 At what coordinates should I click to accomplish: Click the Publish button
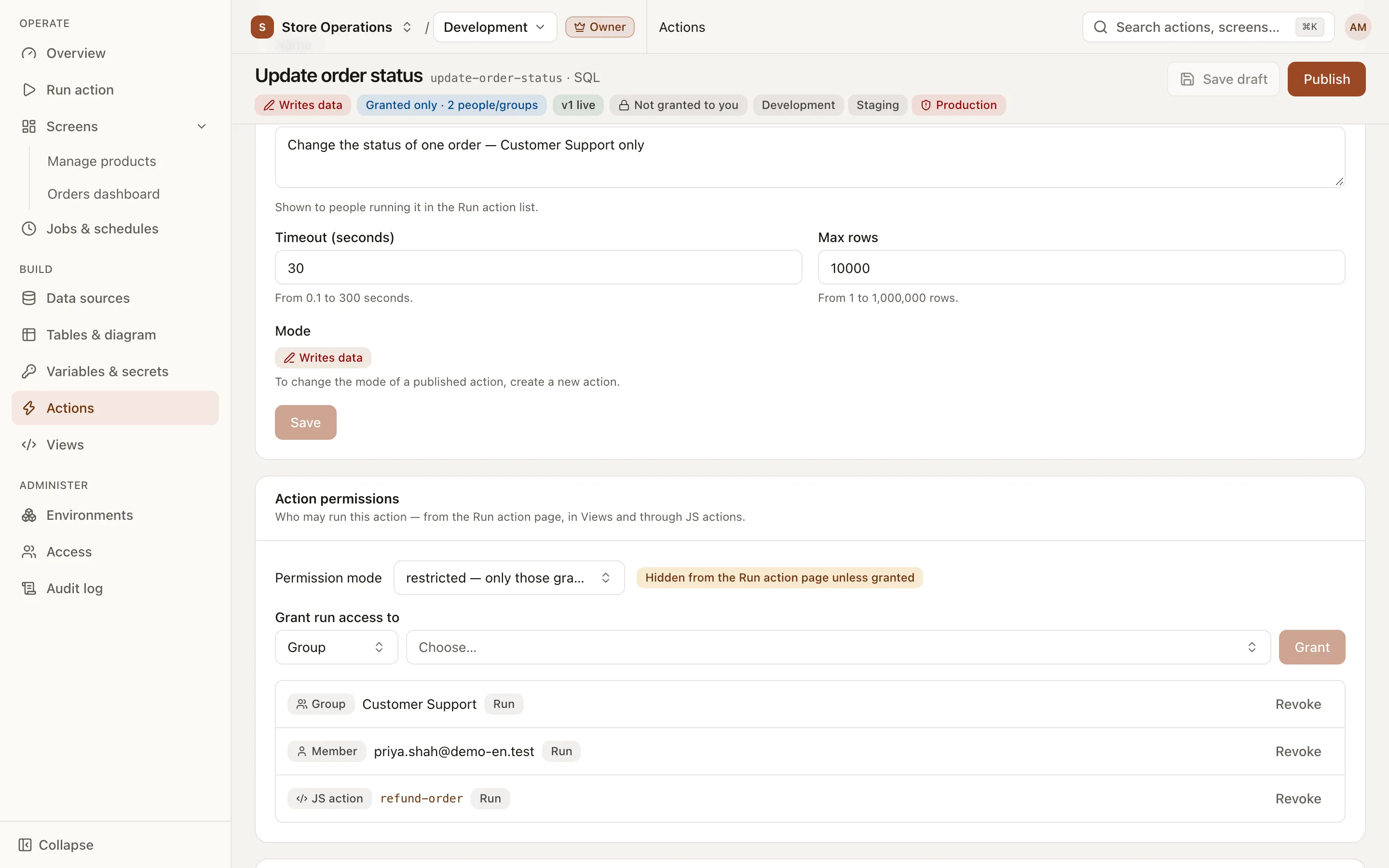click(x=1326, y=79)
